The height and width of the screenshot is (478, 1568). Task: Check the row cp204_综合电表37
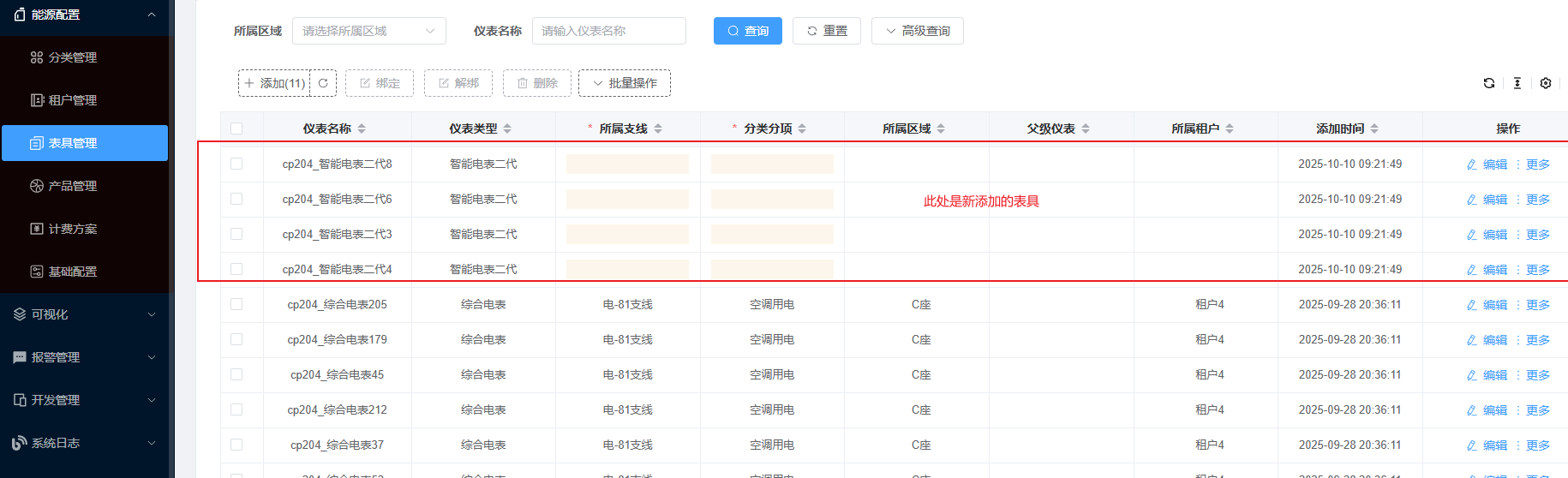(236, 445)
